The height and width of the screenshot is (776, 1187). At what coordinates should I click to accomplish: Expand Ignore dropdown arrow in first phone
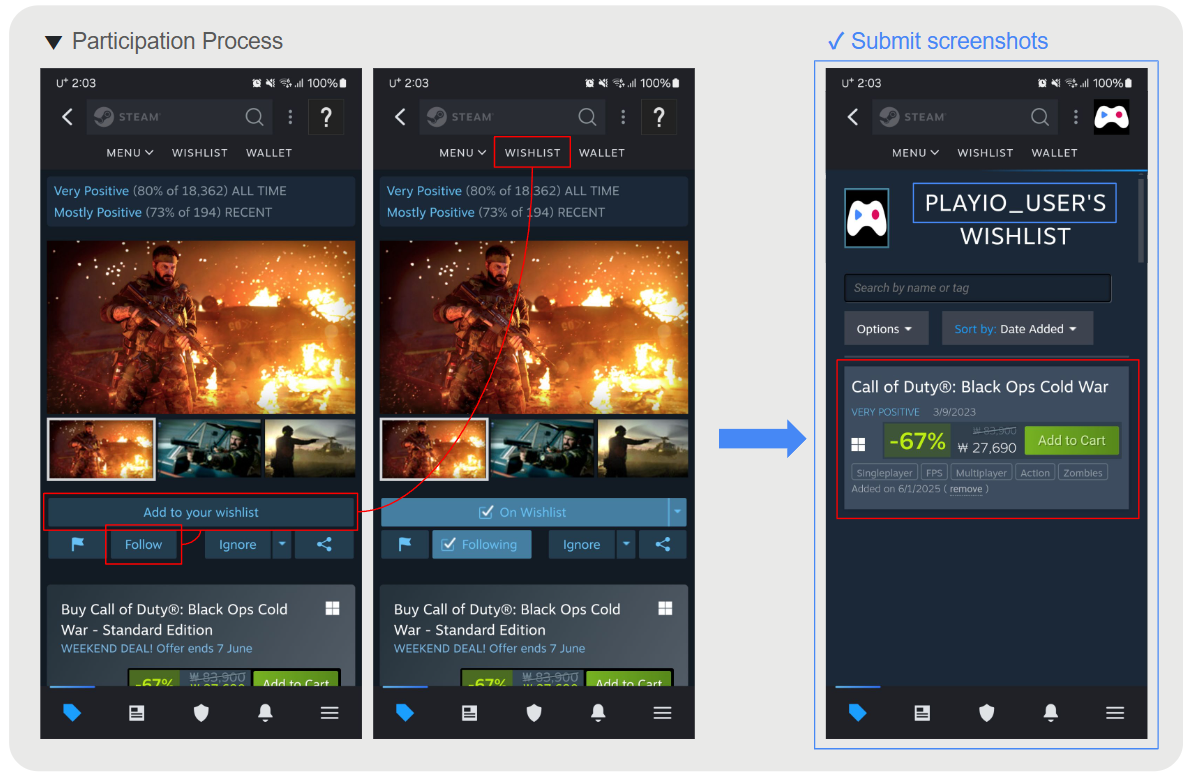[282, 544]
